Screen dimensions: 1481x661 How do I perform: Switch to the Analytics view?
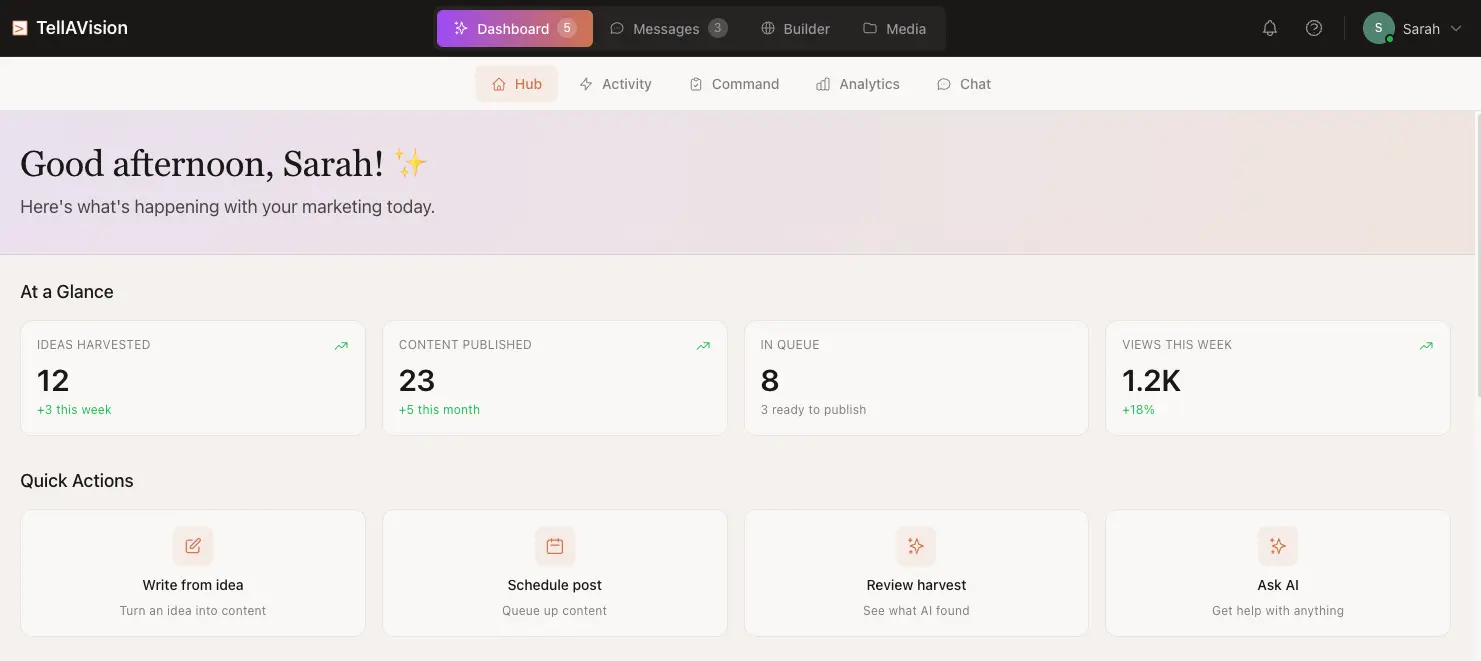(x=857, y=84)
